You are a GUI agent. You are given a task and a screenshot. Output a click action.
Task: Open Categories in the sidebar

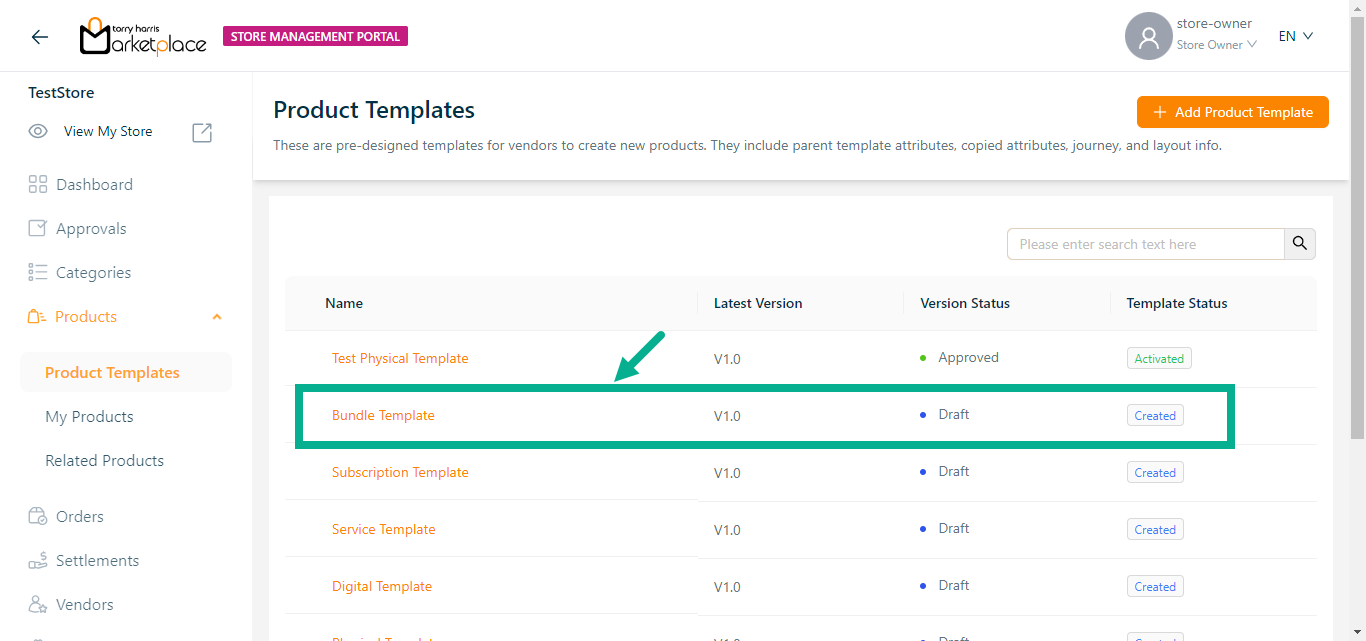[93, 273]
